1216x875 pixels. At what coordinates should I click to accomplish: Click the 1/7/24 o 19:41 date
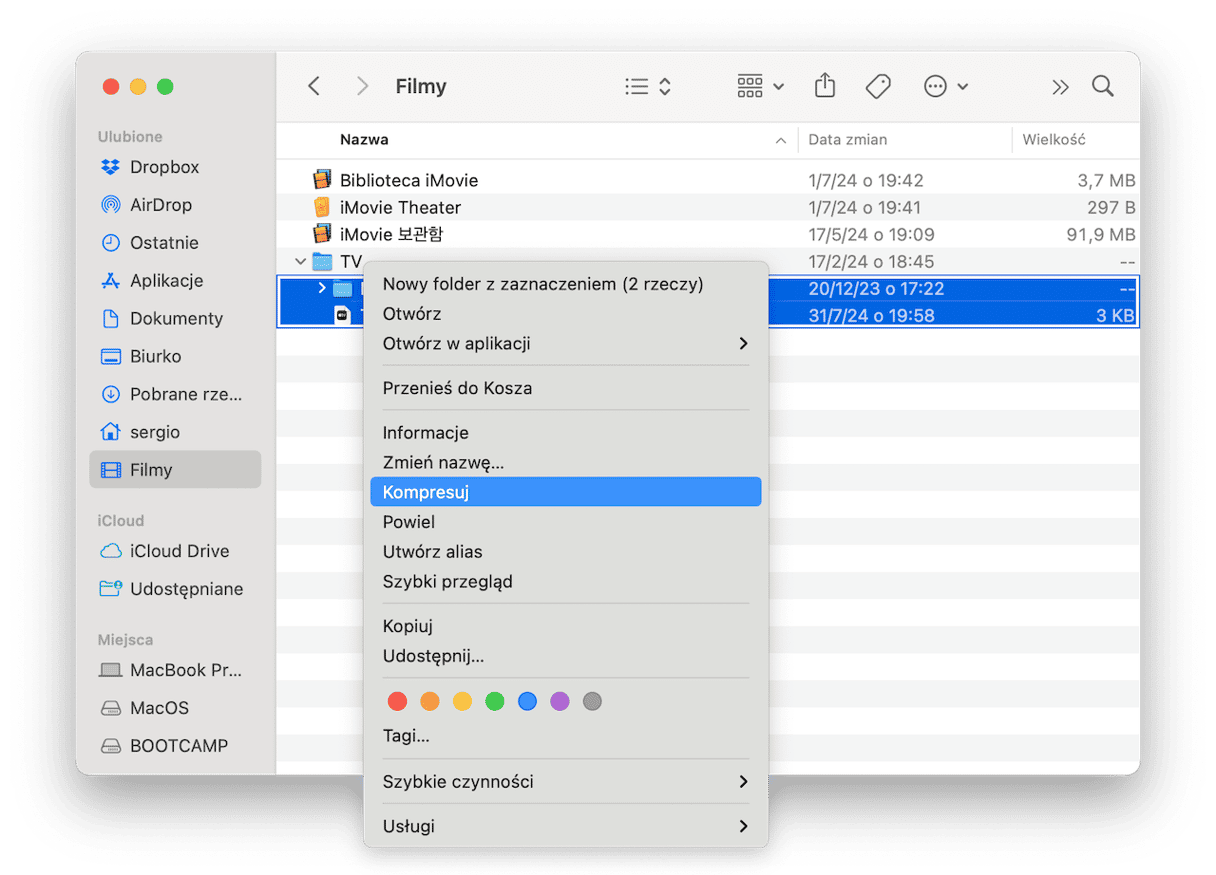(x=866, y=208)
